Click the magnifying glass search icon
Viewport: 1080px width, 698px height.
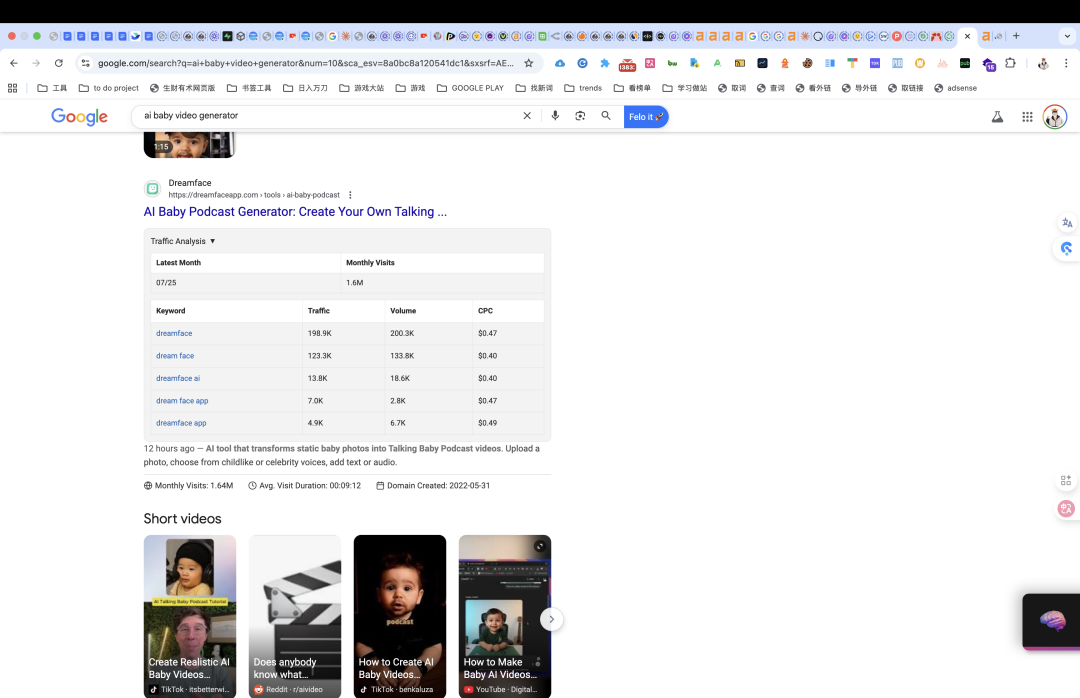click(605, 116)
